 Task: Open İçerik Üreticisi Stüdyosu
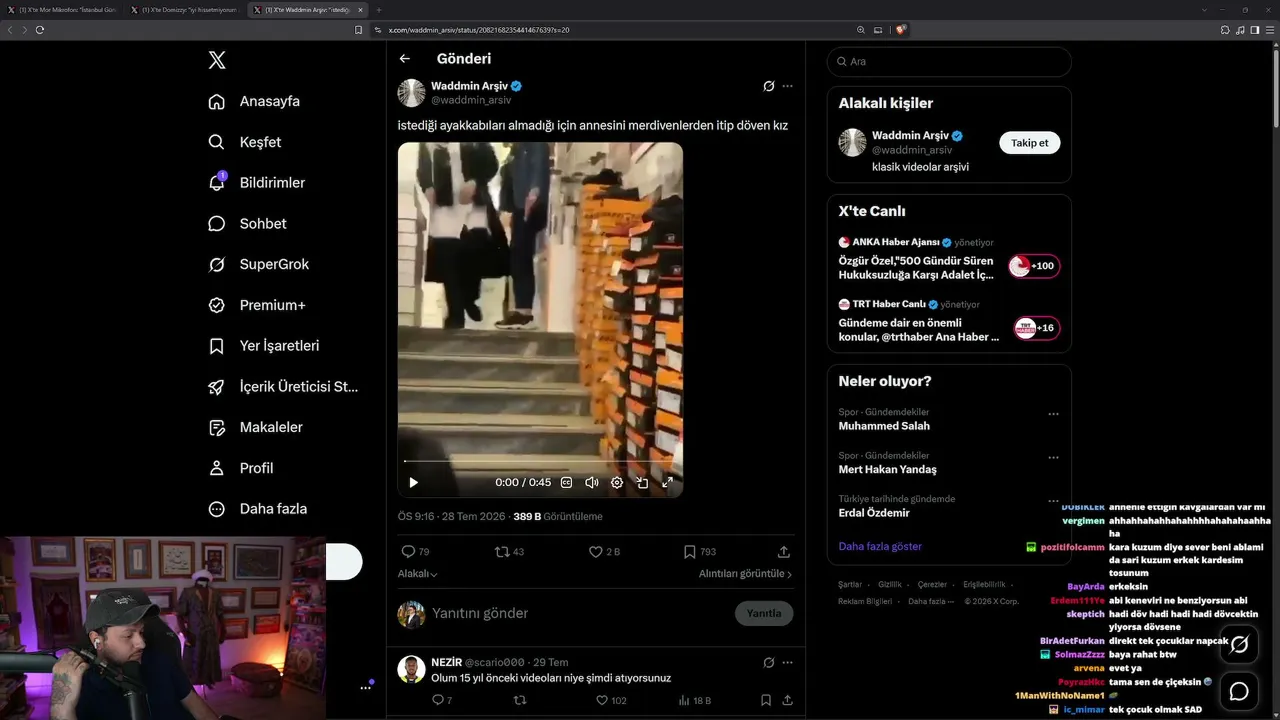point(283,387)
